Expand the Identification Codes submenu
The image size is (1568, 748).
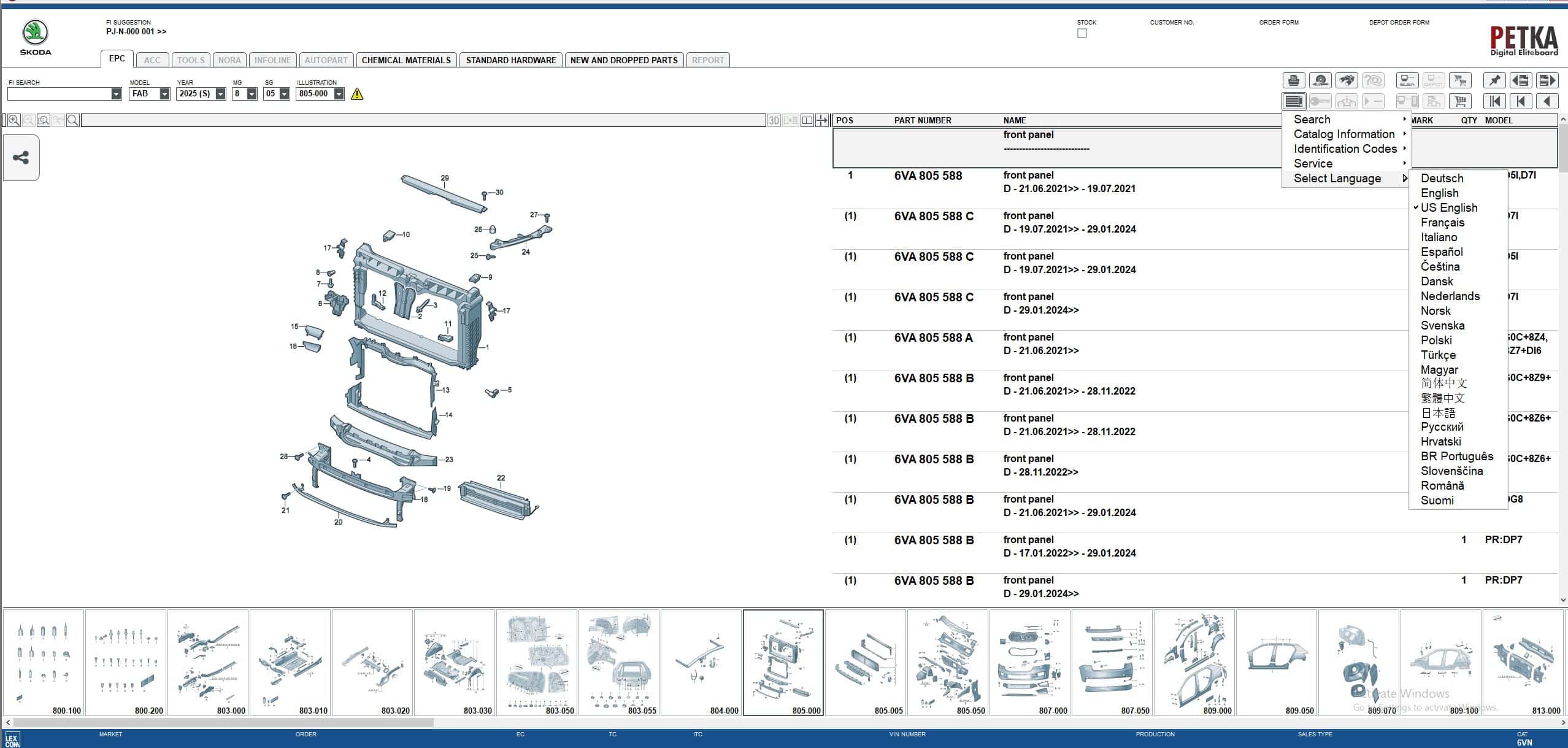(1347, 149)
